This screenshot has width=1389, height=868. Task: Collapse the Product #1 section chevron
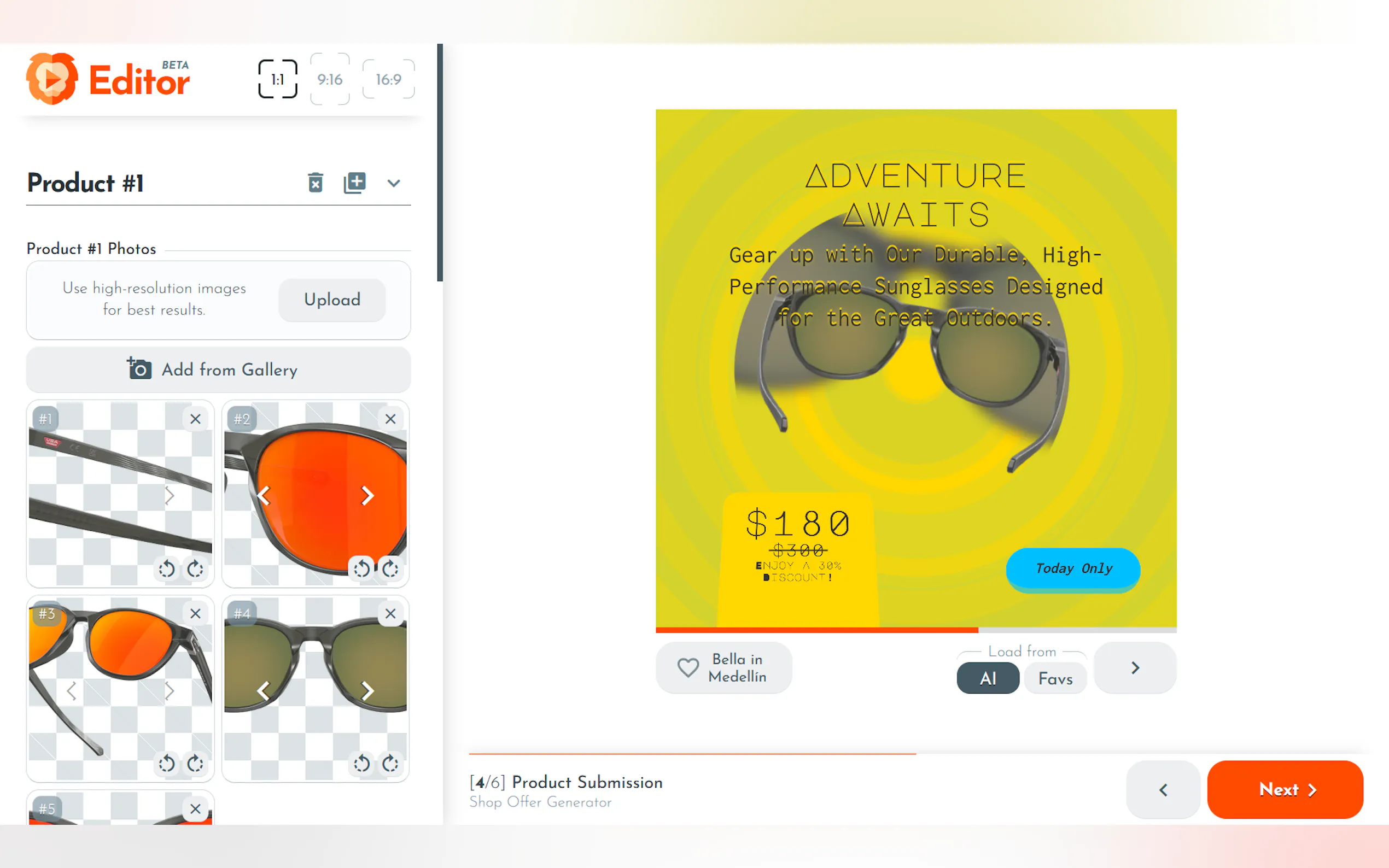[393, 183]
